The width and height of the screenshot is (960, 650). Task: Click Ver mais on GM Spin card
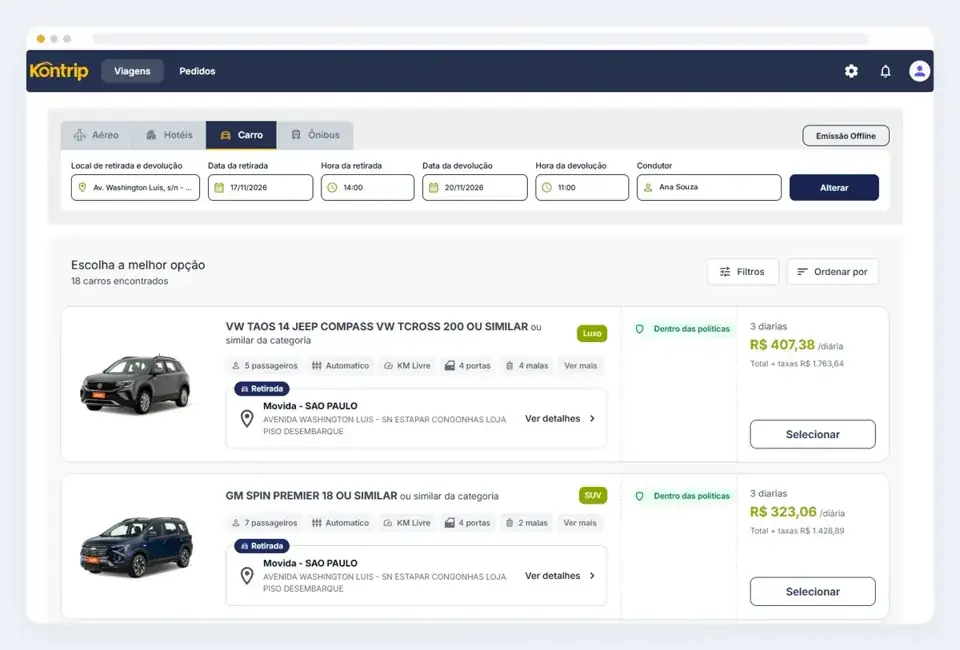(x=580, y=523)
